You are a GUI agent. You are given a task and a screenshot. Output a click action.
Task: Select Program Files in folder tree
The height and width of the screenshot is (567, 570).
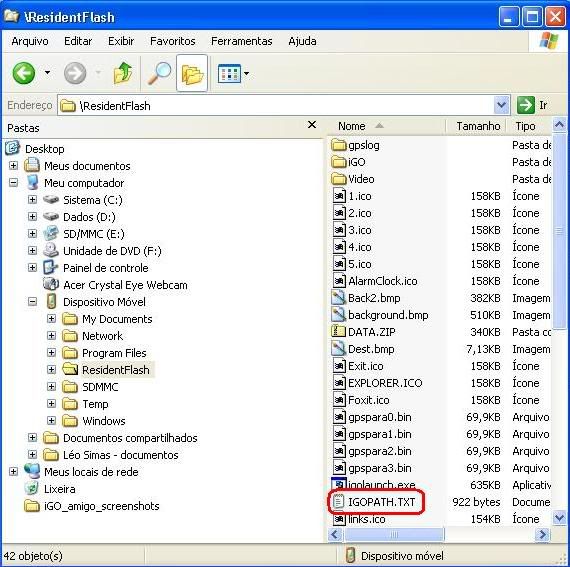[114, 353]
